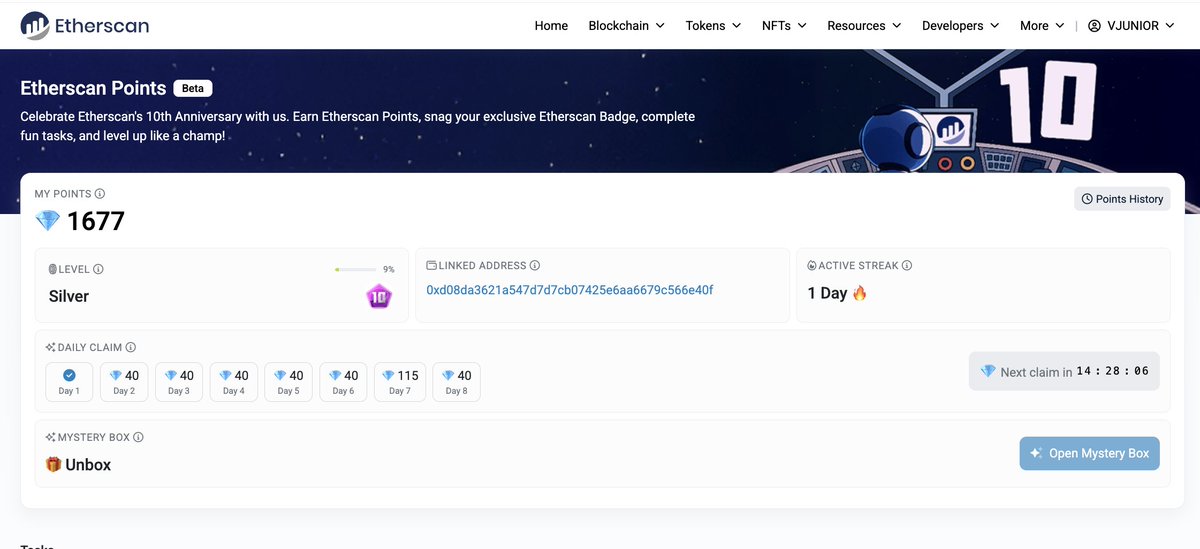Click the user profile icon beside VJUNIOR
This screenshot has height=549, width=1200.
coord(1094,26)
